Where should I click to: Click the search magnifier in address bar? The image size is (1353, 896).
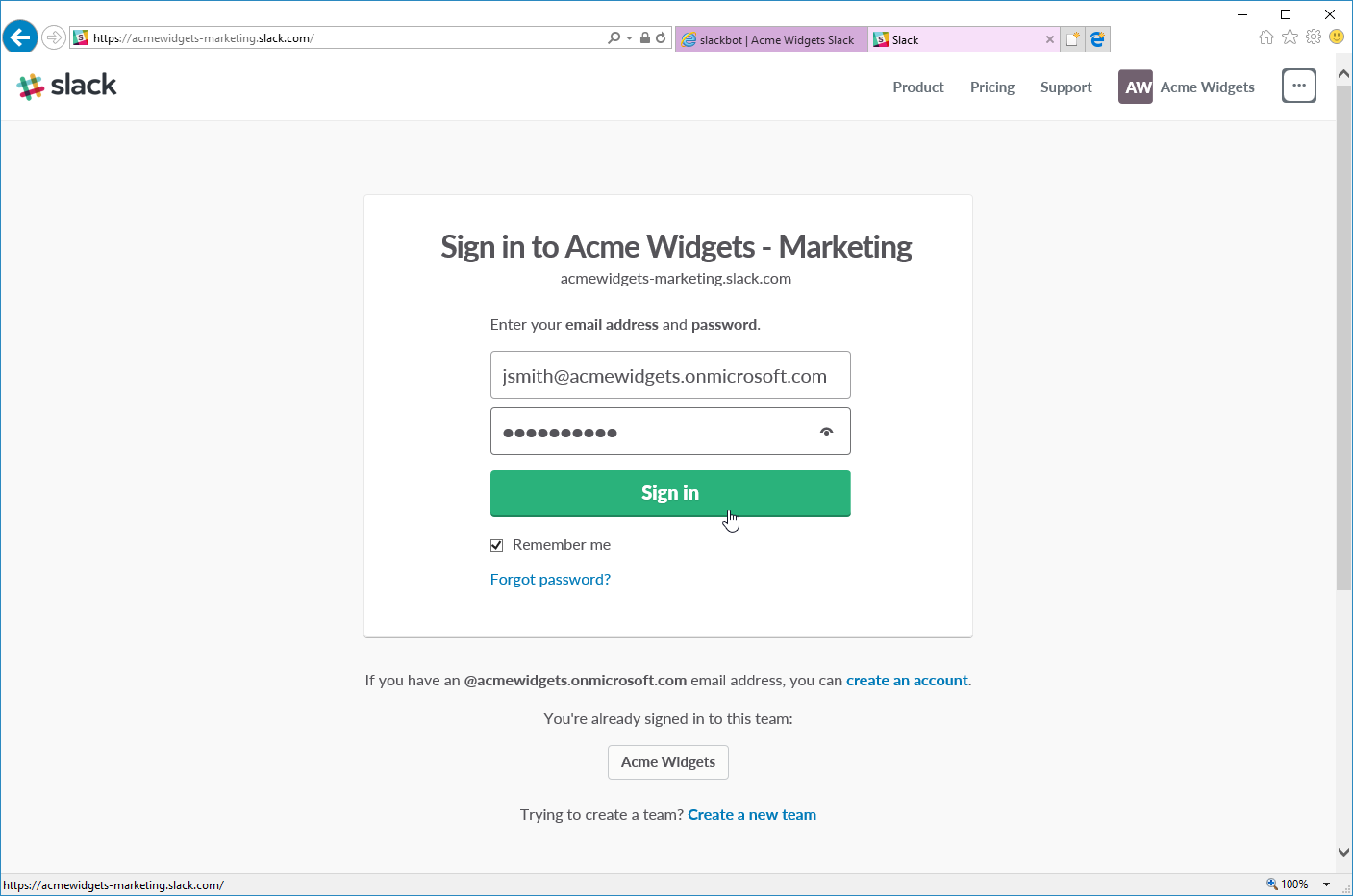click(614, 37)
